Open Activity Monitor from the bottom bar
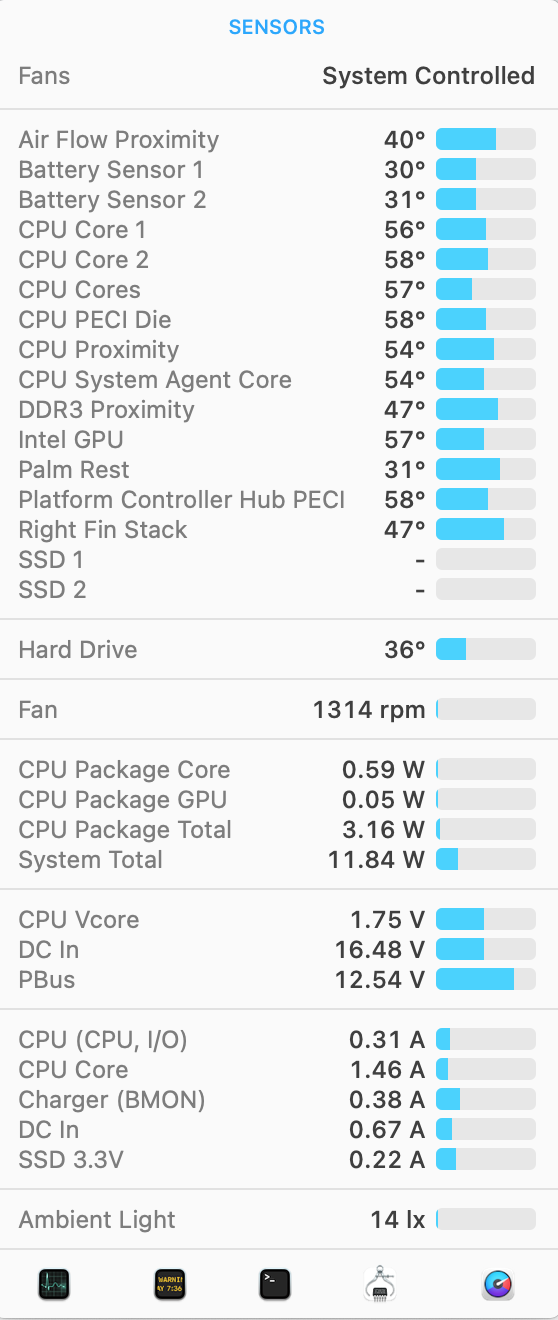This screenshot has width=558, height=1320. 55,1284
